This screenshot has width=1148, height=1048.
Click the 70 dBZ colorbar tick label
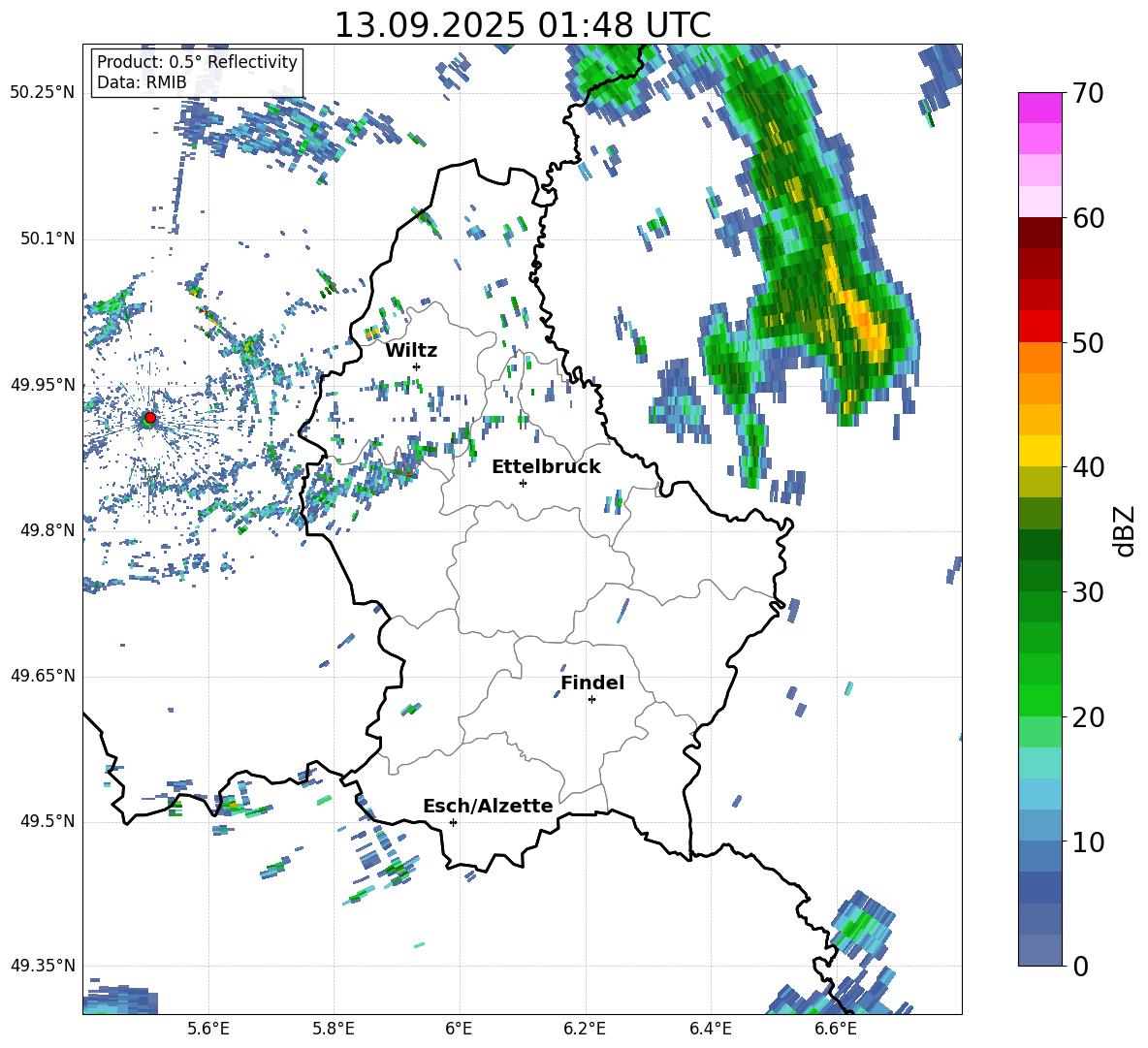click(1088, 94)
